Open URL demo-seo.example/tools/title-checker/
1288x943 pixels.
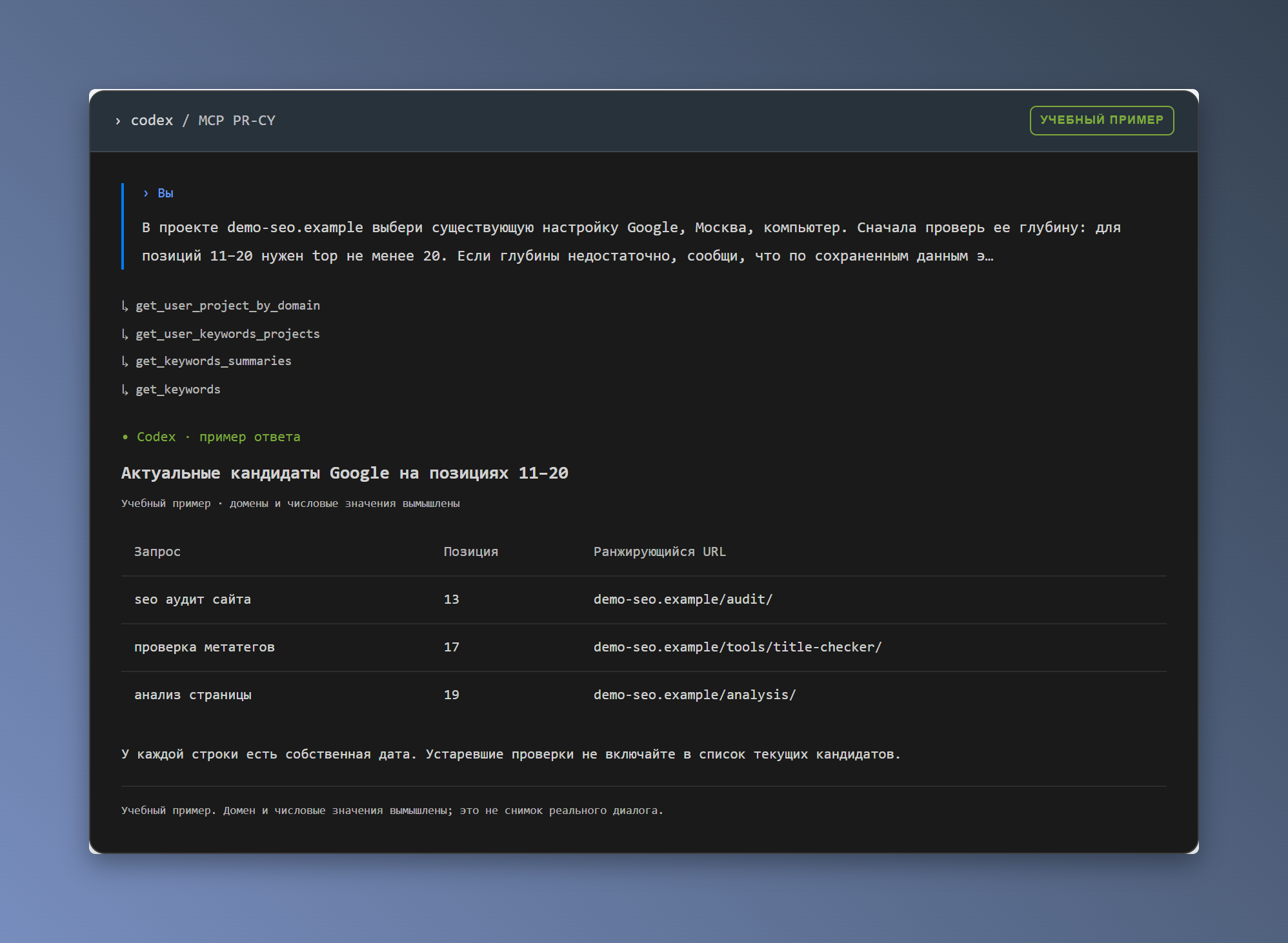[738, 648]
